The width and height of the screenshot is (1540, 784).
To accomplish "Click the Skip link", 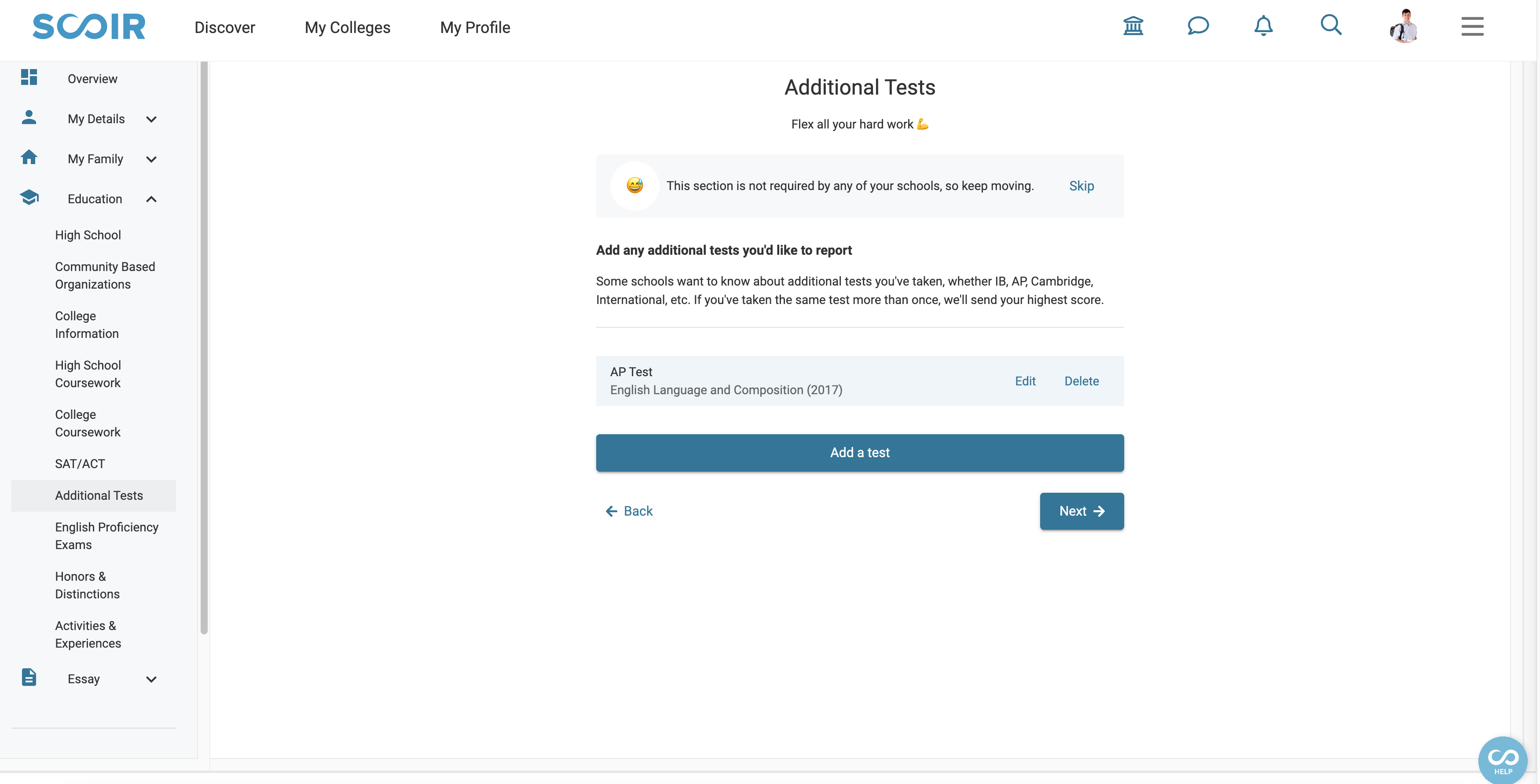I will [1082, 186].
